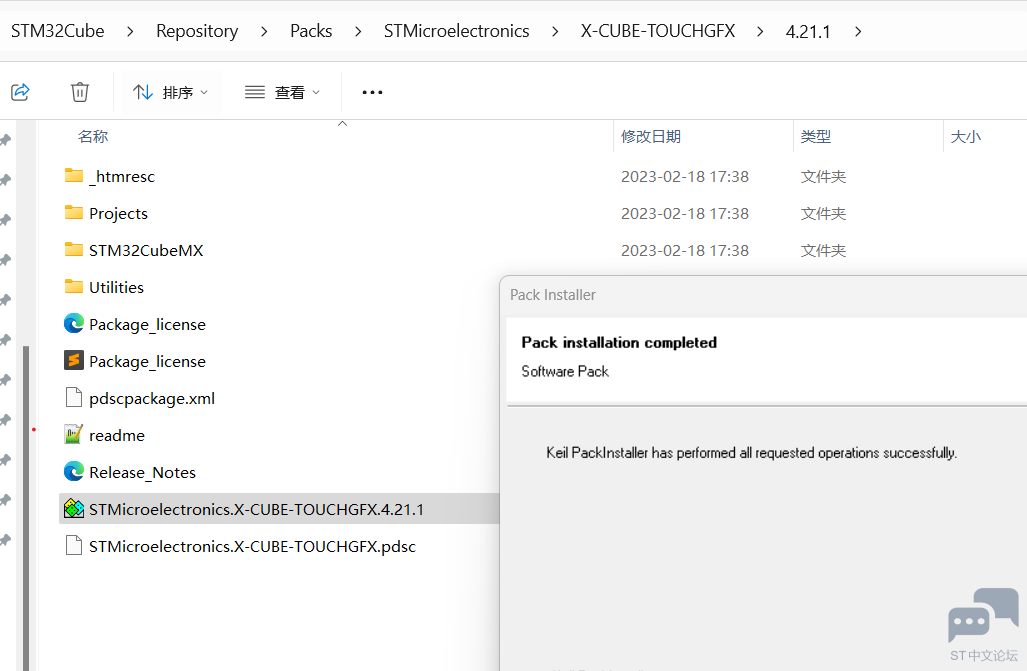The image size is (1027, 671).
Task: Click STMicroelectronics.X-CUBE-TOUCHGFX.4.21.1 file name
Action: (256, 509)
